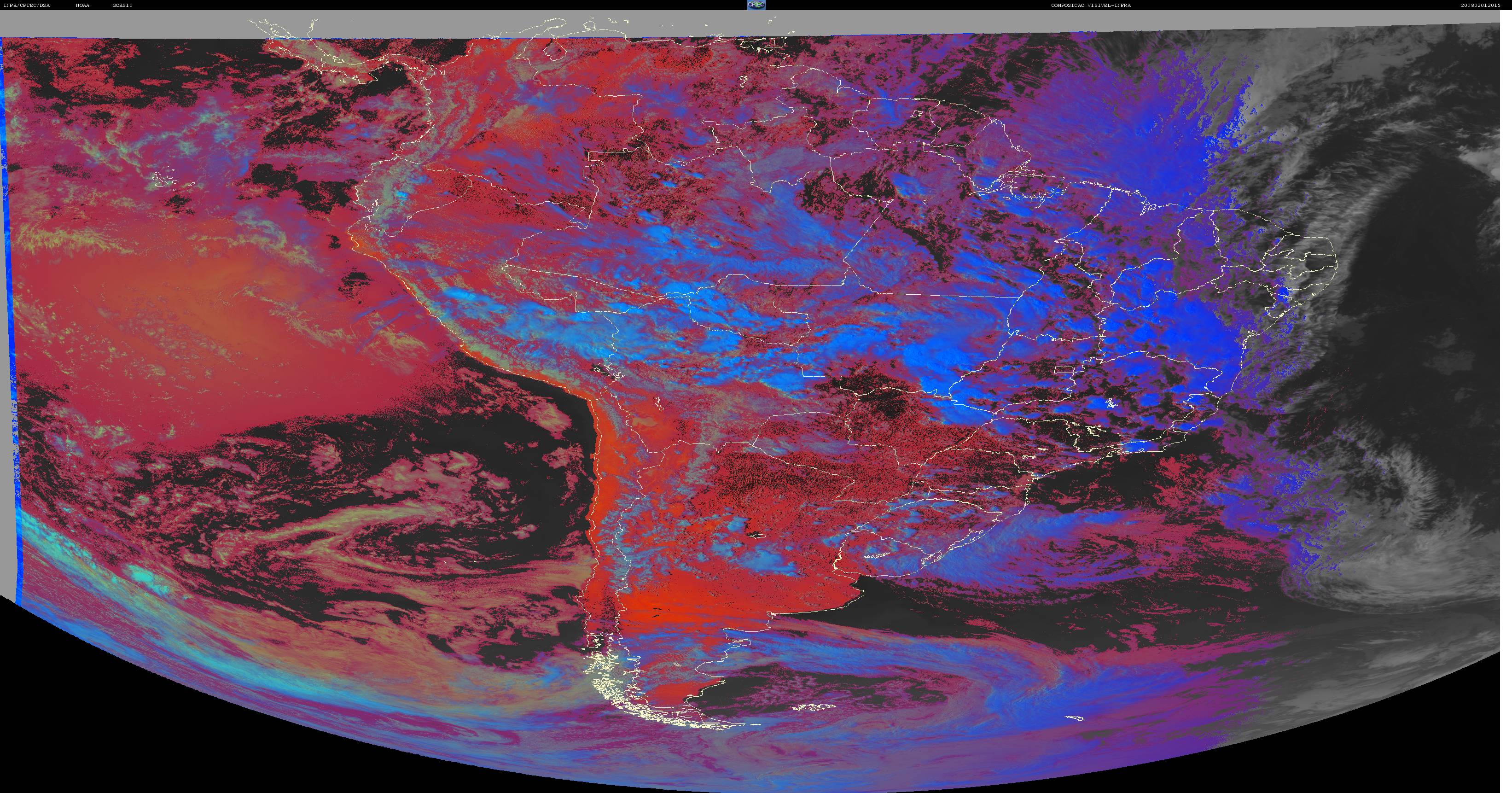Select the GOES10 satellite label
This screenshot has height=793, width=1512.
click(122, 5)
